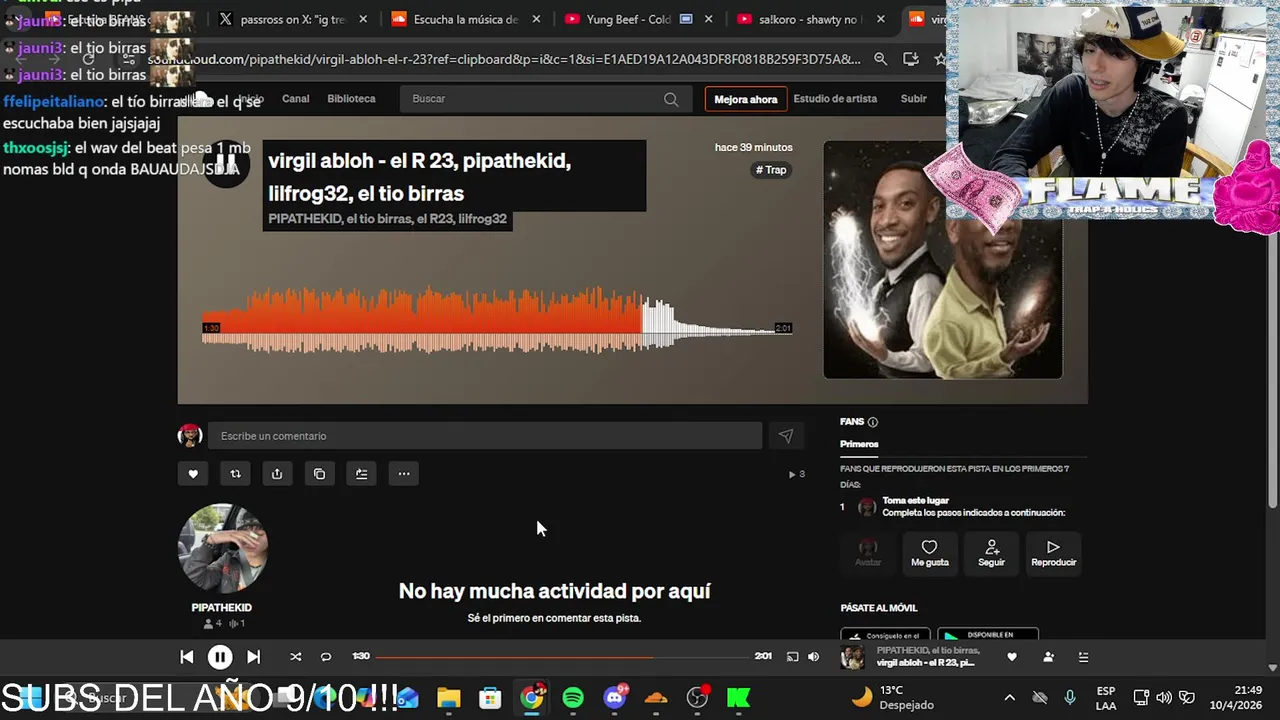Click the browser address bar URL
Screen dimensions: 1280x720
tap(503, 59)
